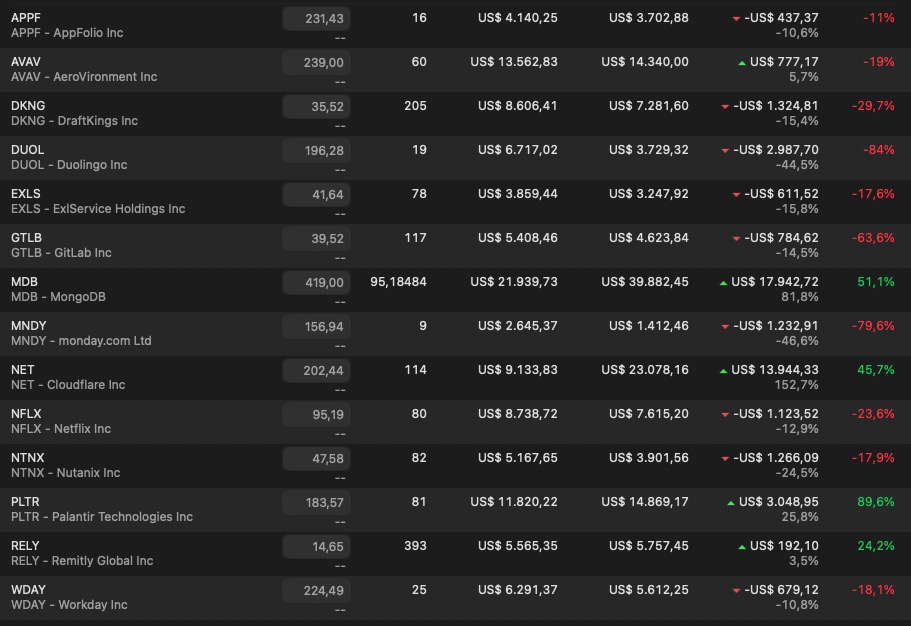Viewport: 911px width, 626px height.
Task: Click the green up arrow in Palantir row
Action: (731, 503)
